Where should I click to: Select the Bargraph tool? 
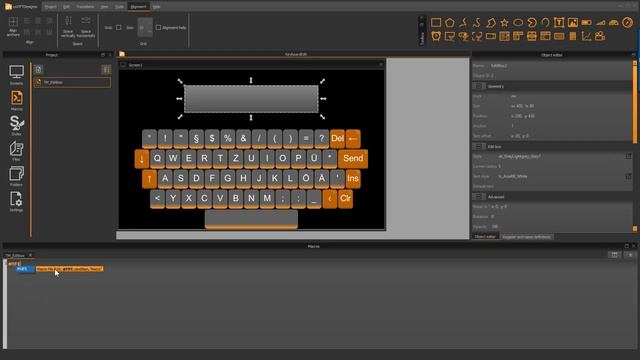tap(587, 22)
